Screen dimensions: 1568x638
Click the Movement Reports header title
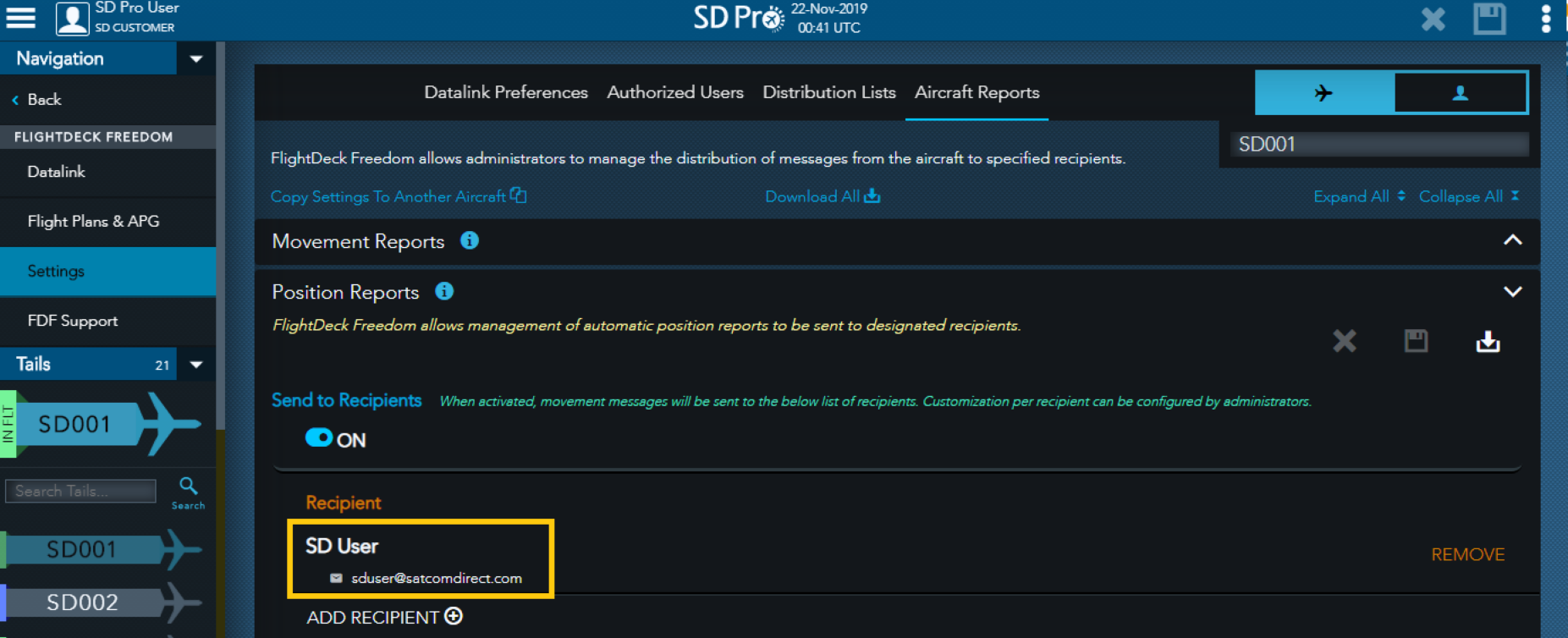click(358, 241)
